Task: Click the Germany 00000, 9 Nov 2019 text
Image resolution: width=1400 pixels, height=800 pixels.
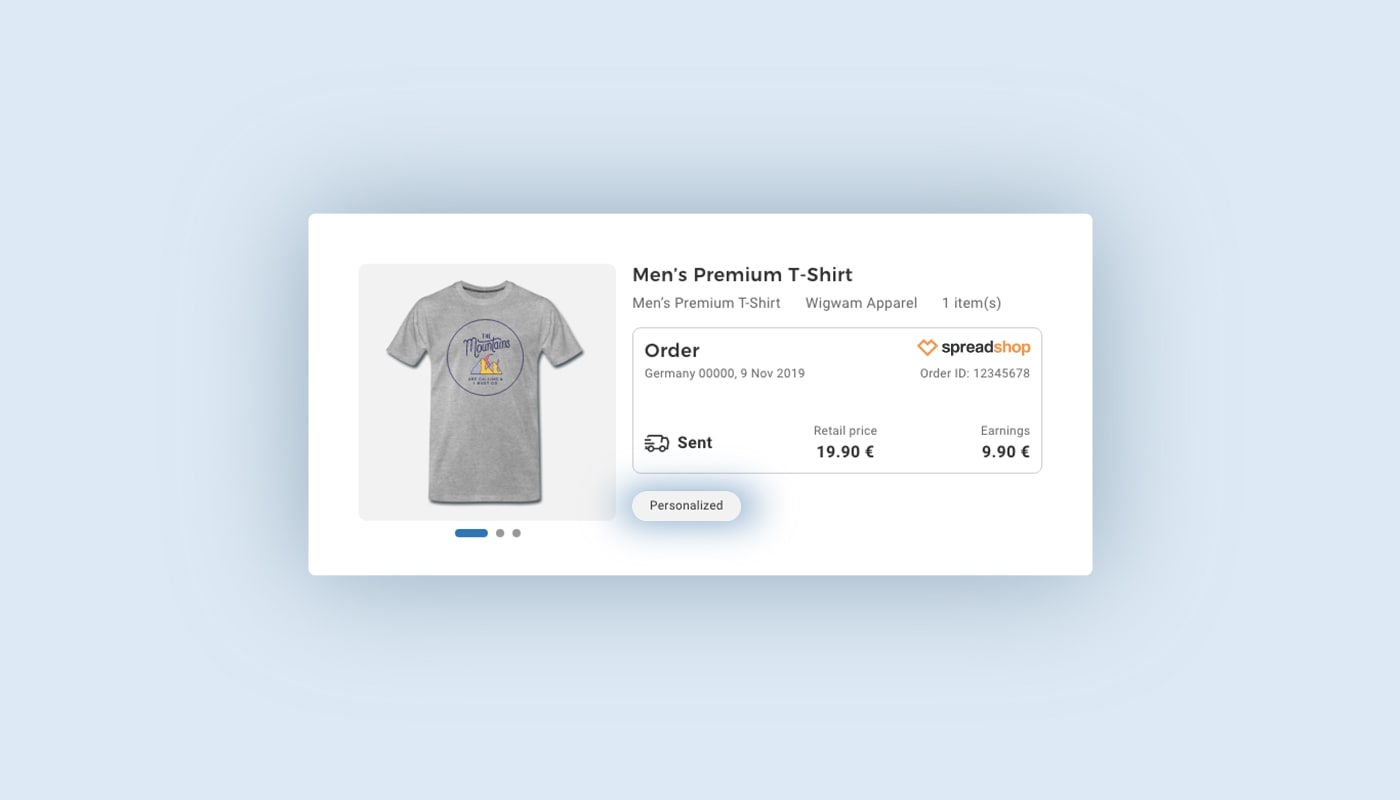Action: pyautogui.click(x=724, y=374)
